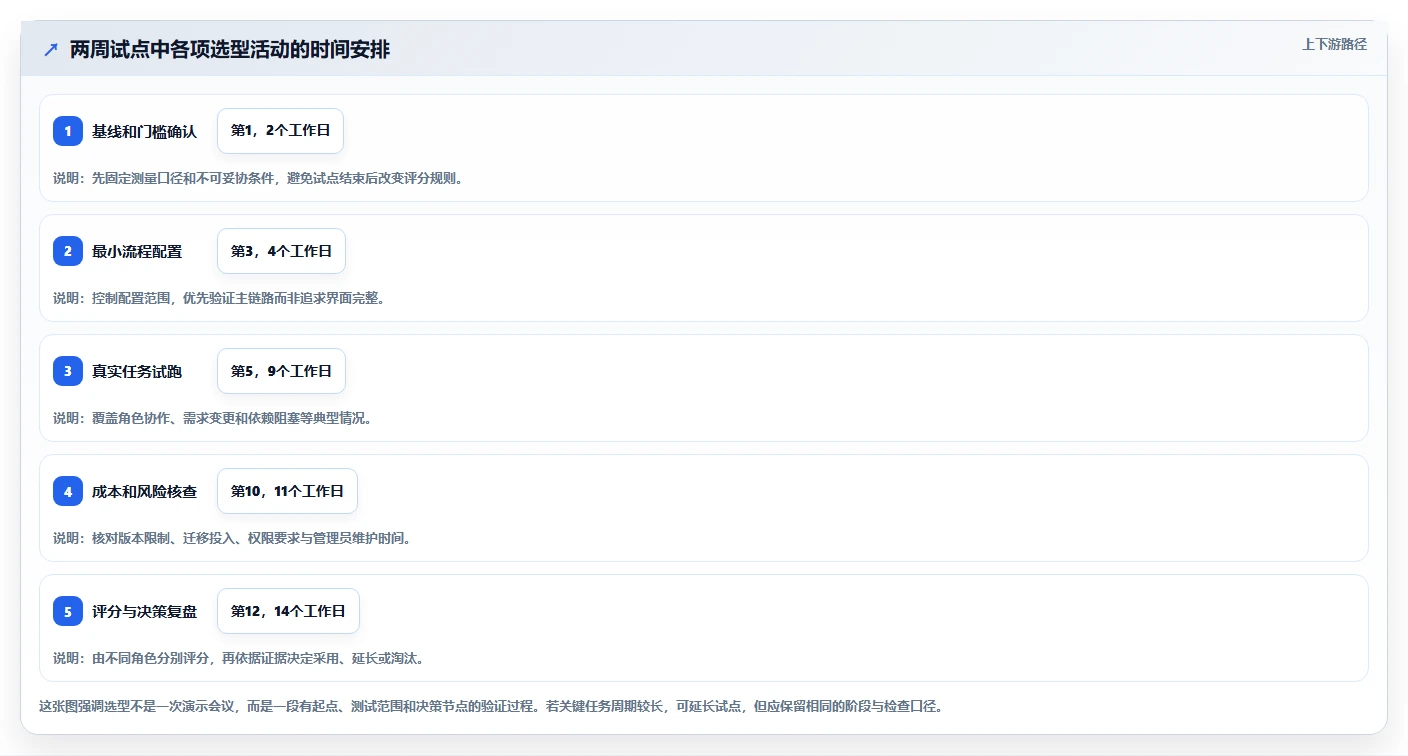
Task: Click description starting 先固定测量口径
Action: [x=258, y=178]
